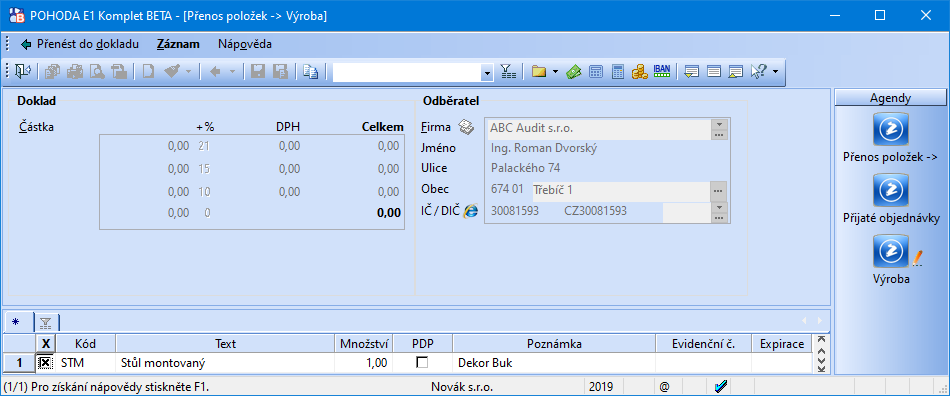Expand the toolbar search combo box arrow
950x396 pixels.
point(488,72)
